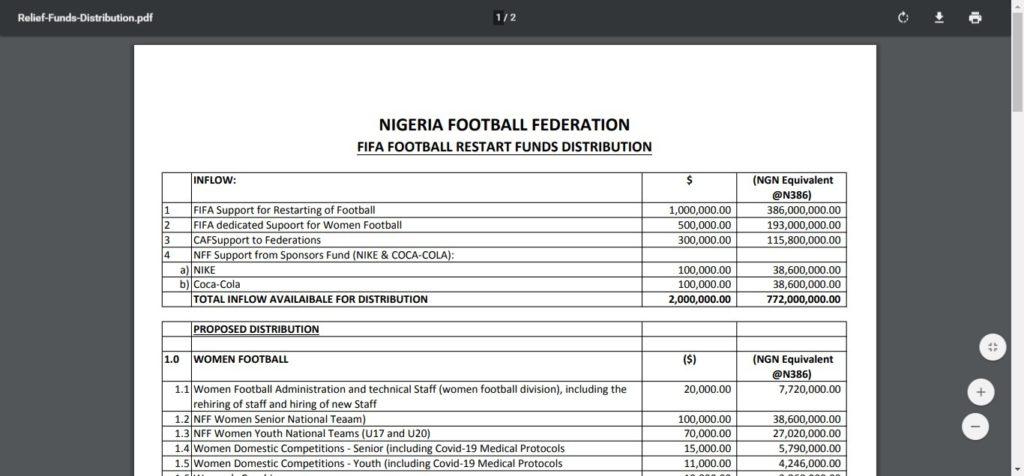Click the PROPOSED DISTRIBUTION heading

point(256,329)
